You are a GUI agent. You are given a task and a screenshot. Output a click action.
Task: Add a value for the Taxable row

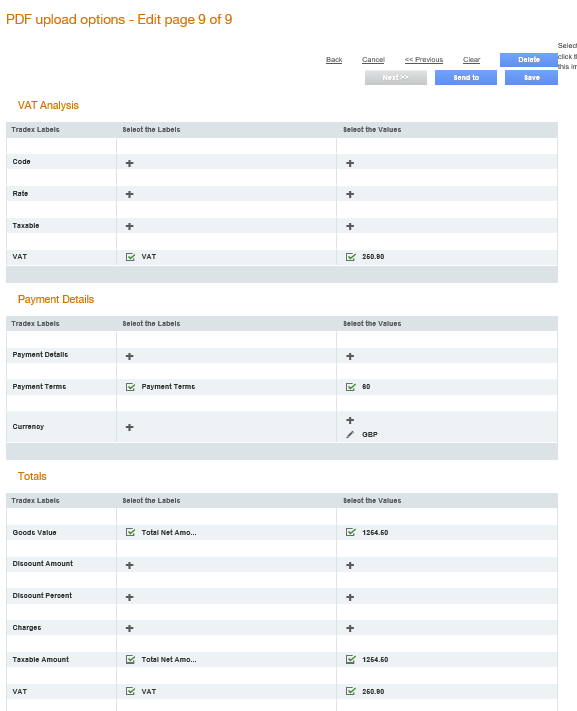click(x=350, y=226)
